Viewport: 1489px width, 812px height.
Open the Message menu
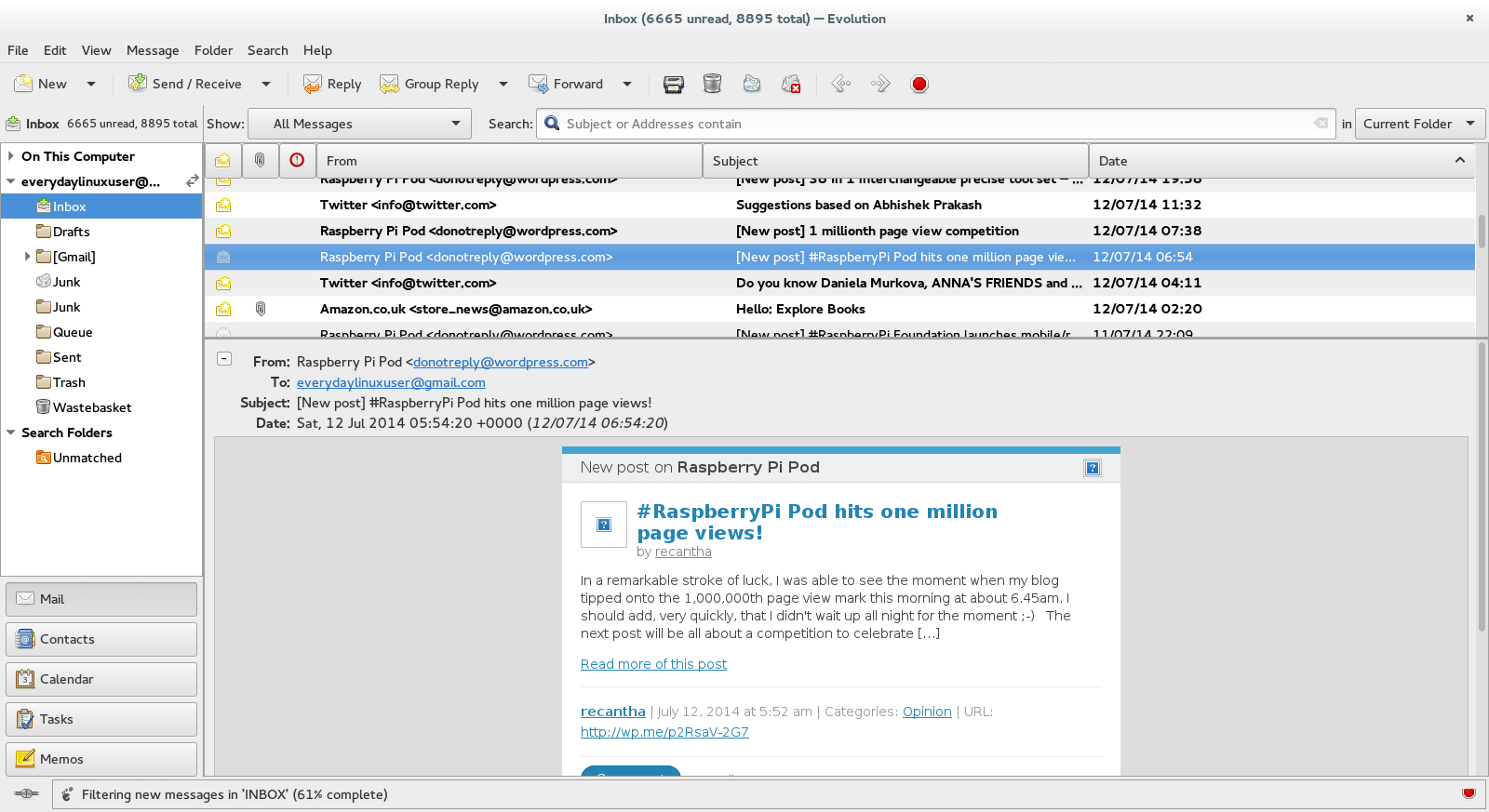click(153, 50)
